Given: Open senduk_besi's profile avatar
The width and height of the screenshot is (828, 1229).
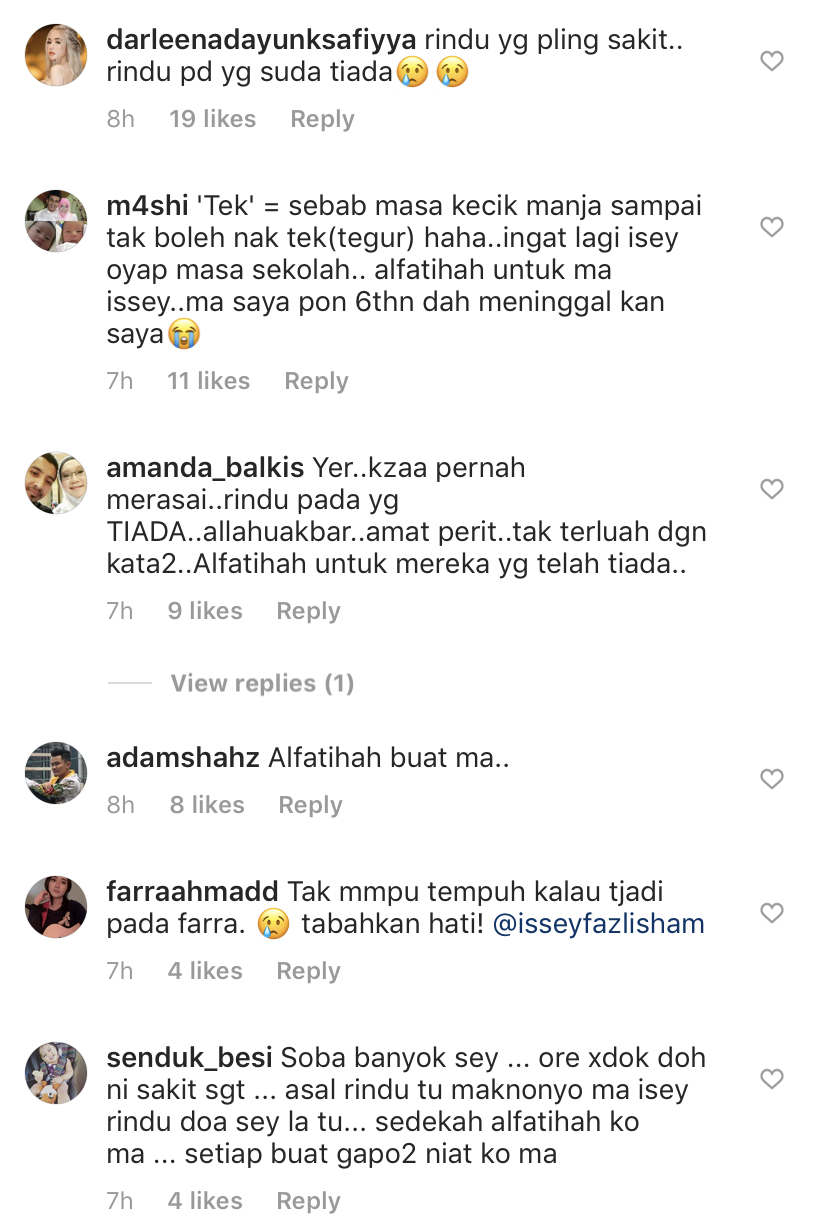Looking at the screenshot, I should coord(56,1072).
